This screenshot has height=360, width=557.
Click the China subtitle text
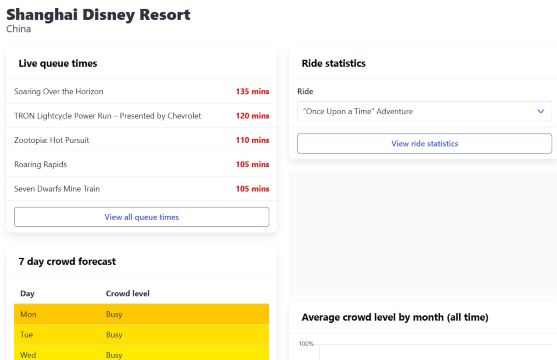point(18,29)
